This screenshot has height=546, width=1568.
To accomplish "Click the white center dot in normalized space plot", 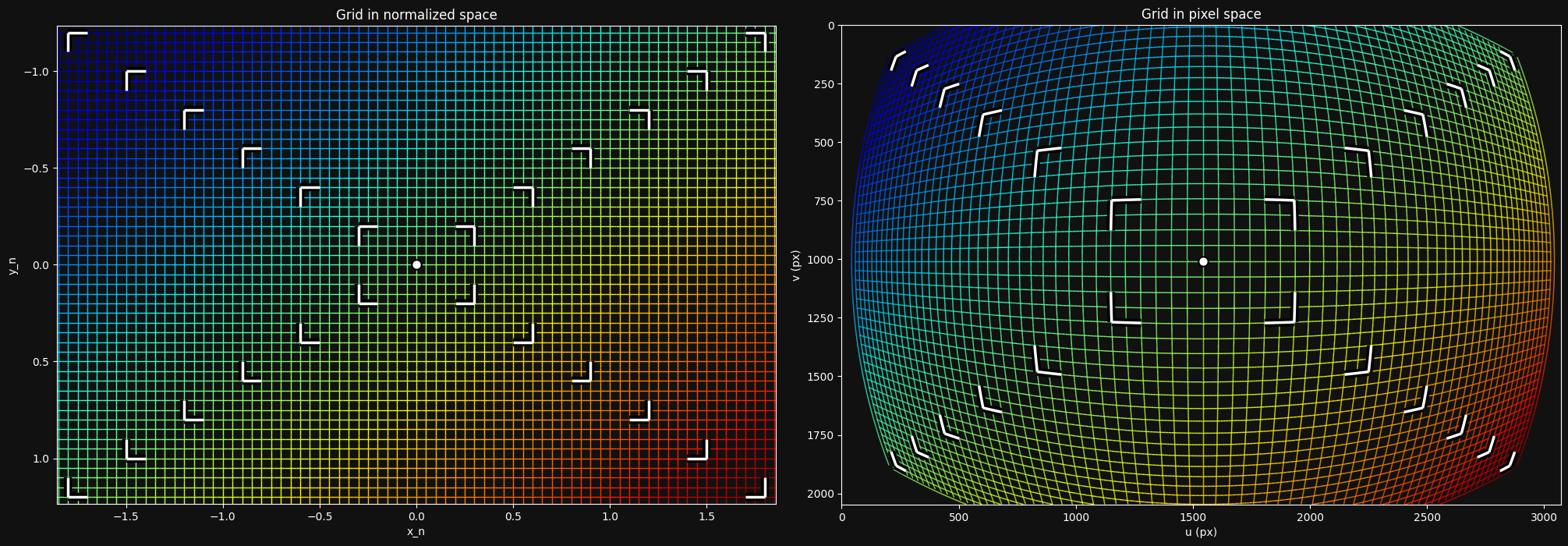I will point(416,264).
